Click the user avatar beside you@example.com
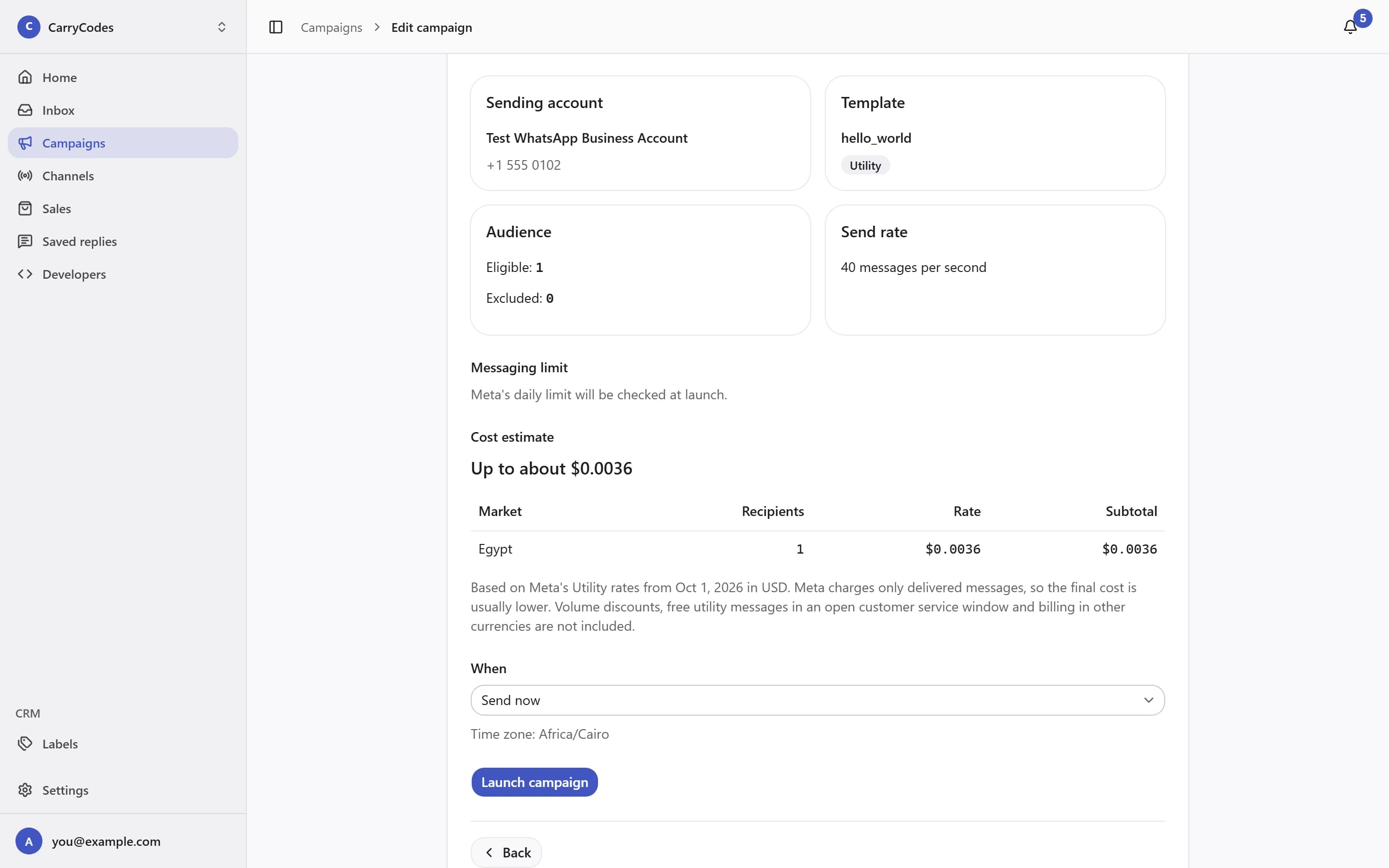Screen dimensions: 1389x868 pyautogui.click(x=29, y=841)
